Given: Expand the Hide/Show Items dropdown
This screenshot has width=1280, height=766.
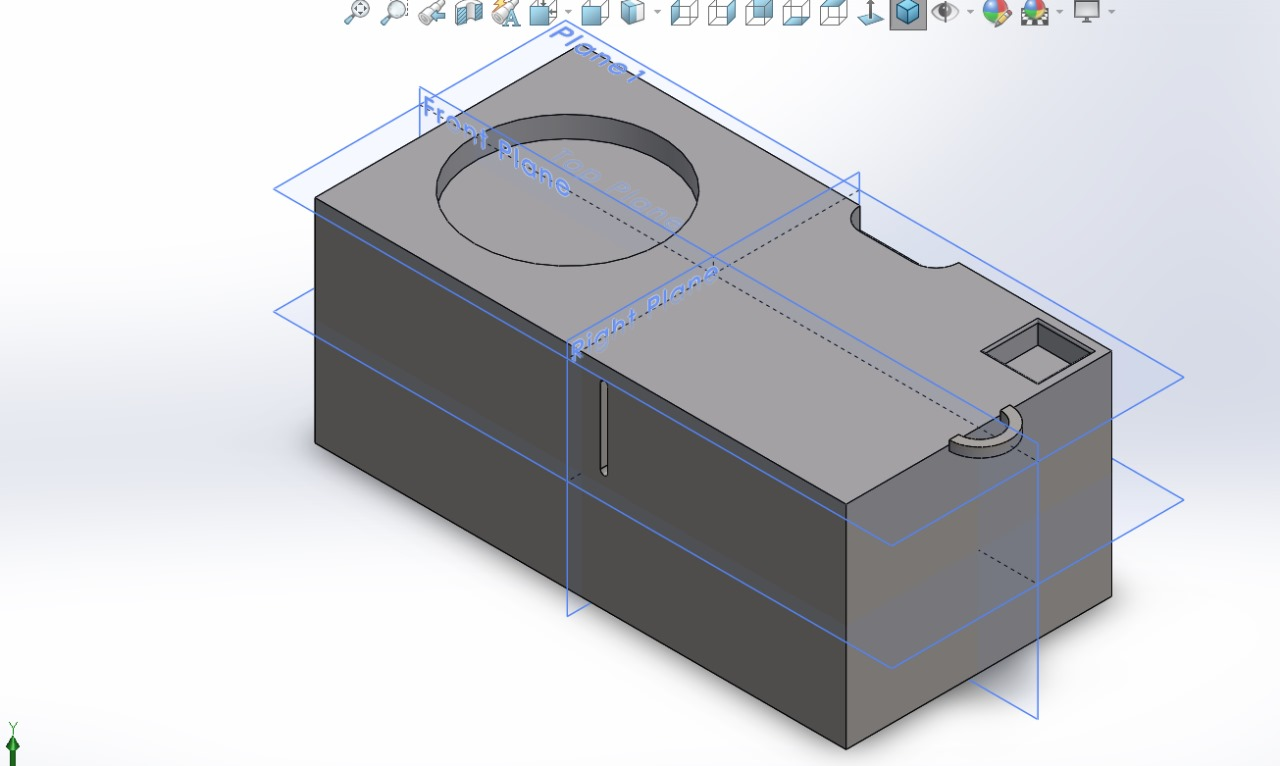Looking at the screenshot, I should 969,13.
